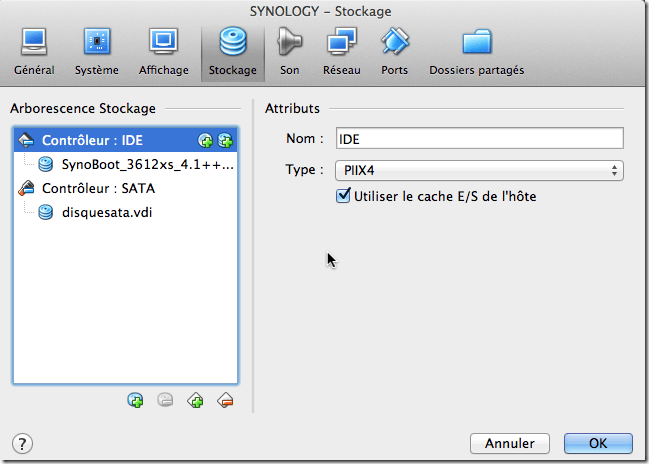Click the SynoBoot disk icon
649x464 pixels.
point(46,164)
